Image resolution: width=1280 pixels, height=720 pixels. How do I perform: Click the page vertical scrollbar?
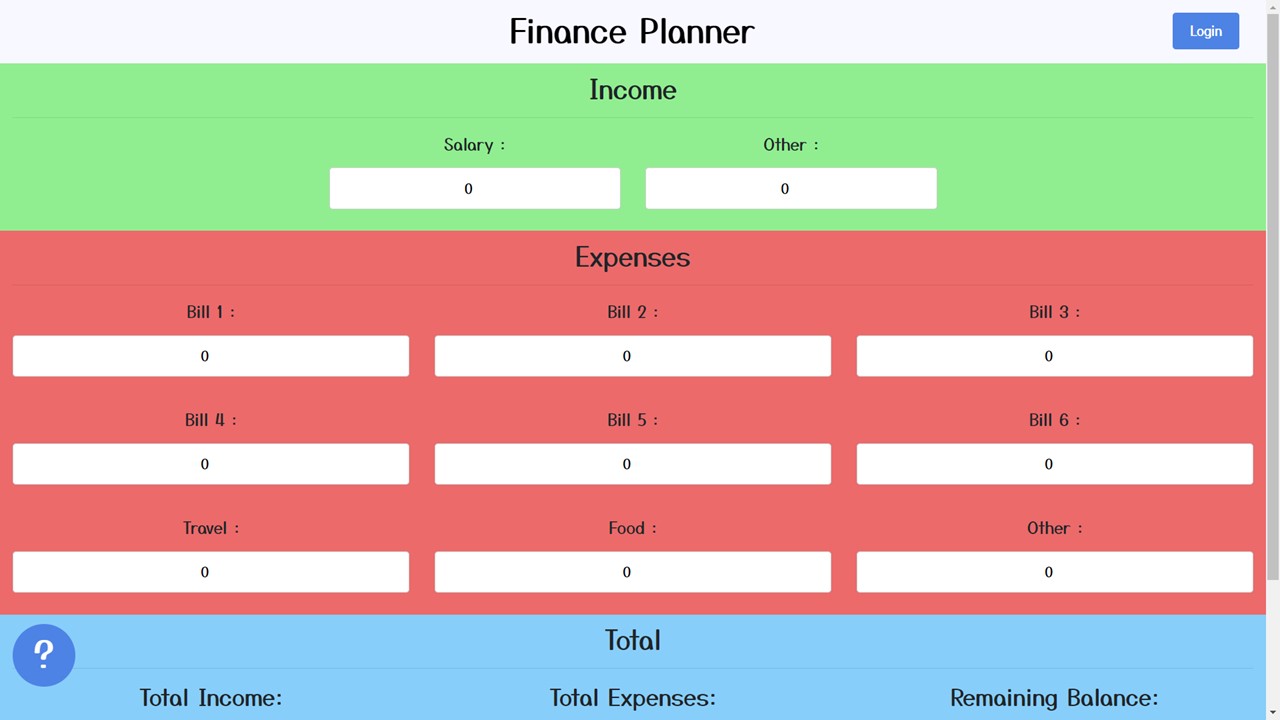(x=1272, y=300)
